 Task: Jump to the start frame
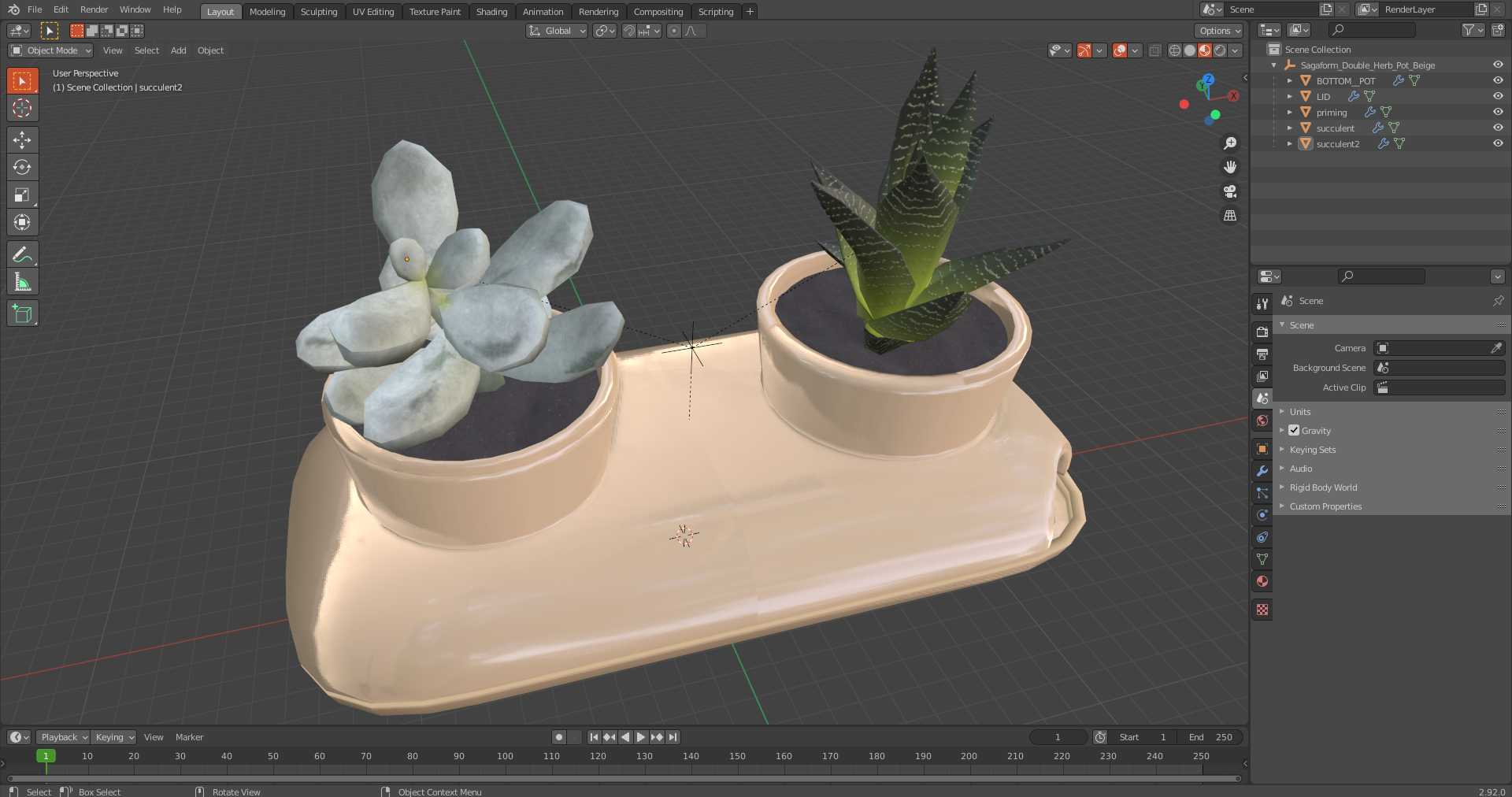[x=594, y=737]
